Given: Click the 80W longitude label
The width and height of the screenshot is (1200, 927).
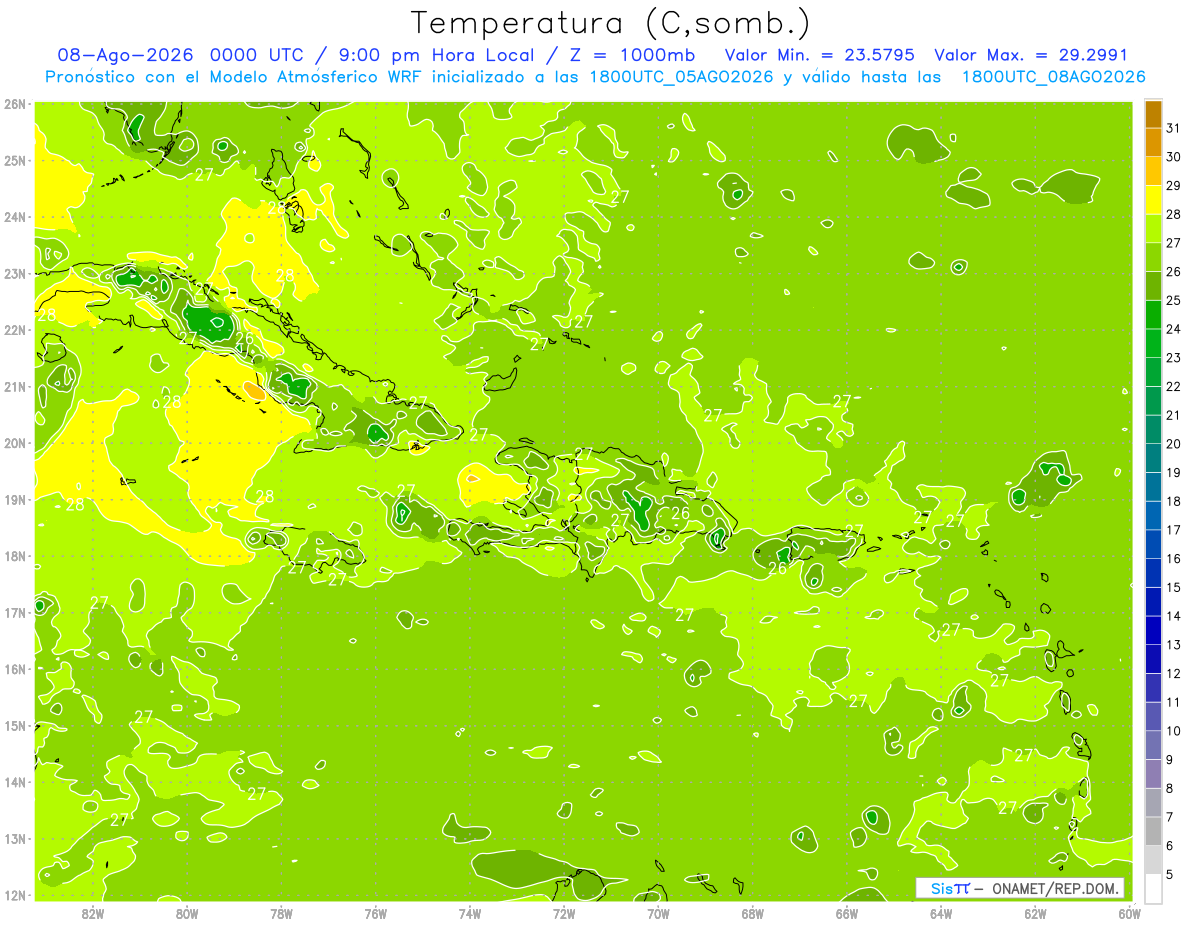Looking at the screenshot, I should point(186,912).
